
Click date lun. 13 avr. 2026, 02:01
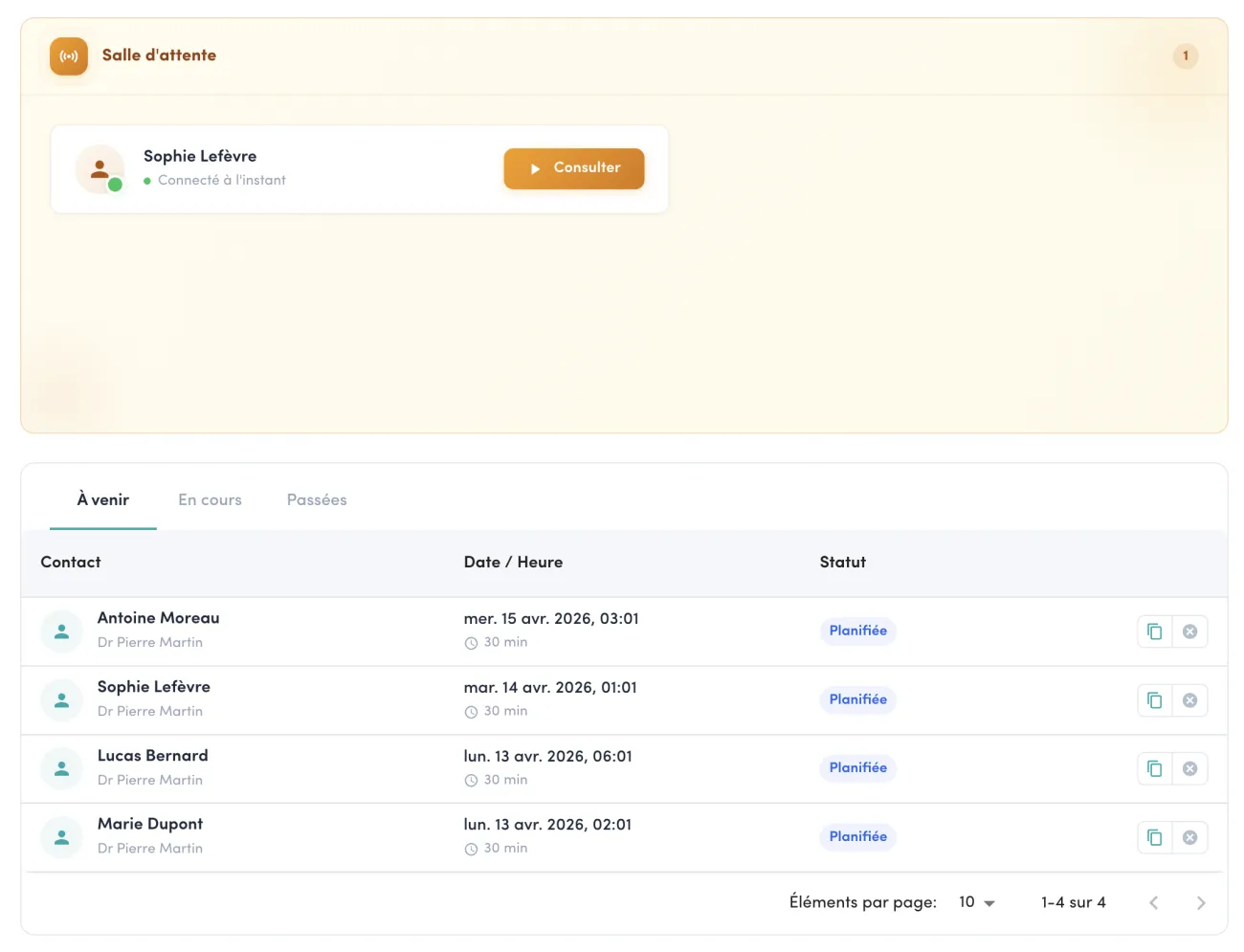pos(548,825)
